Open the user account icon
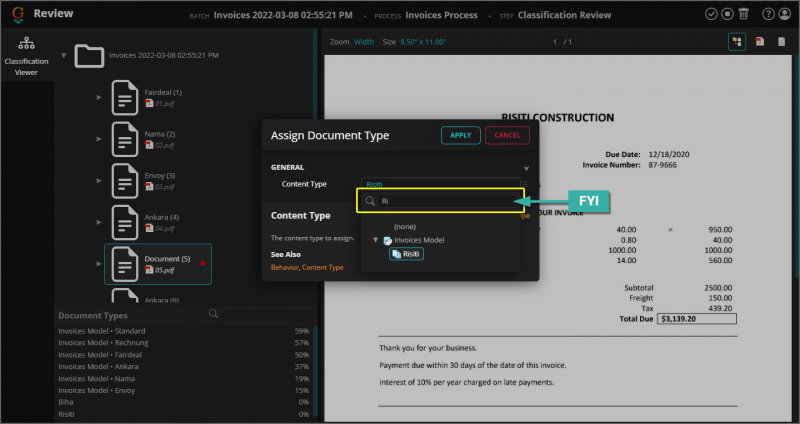 click(785, 14)
